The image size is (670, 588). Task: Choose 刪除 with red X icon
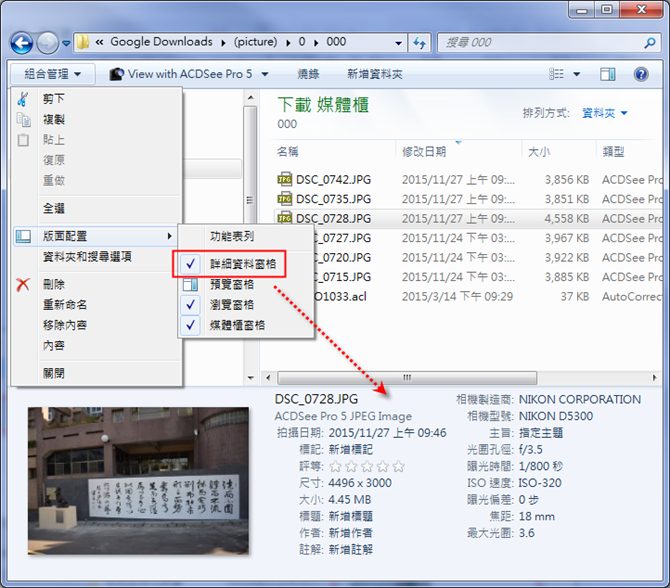click(x=96, y=284)
